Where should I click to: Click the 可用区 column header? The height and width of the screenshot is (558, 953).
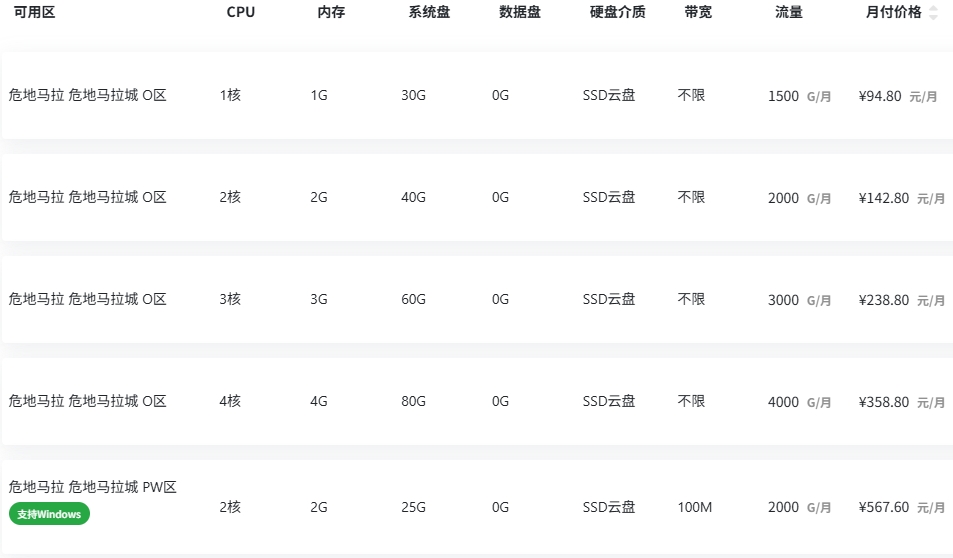click(x=35, y=12)
